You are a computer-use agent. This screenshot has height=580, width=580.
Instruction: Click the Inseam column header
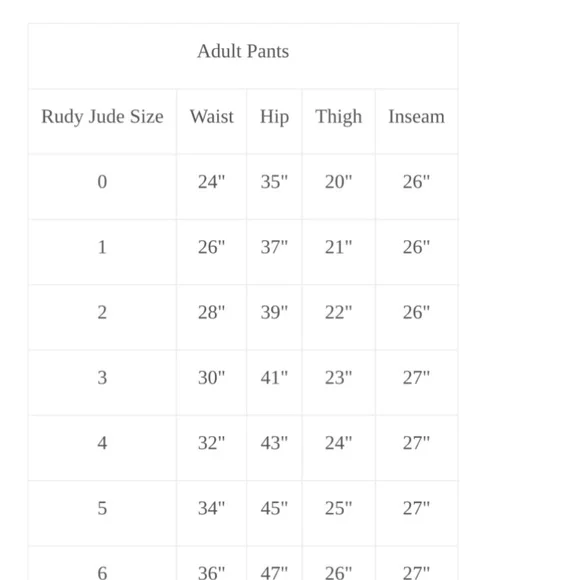[x=417, y=117]
